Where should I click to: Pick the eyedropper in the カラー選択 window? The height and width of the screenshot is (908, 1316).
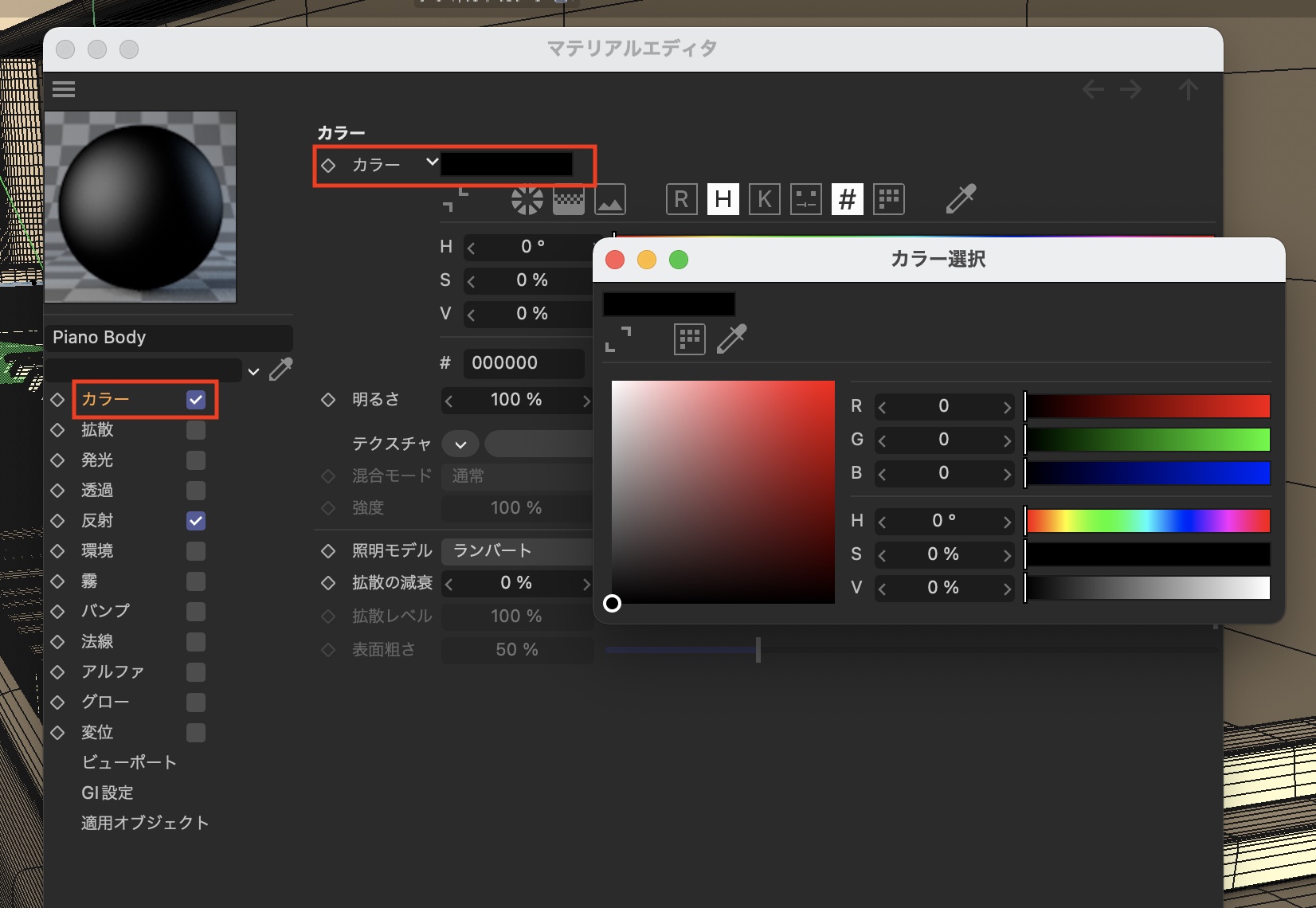click(732, 339)
